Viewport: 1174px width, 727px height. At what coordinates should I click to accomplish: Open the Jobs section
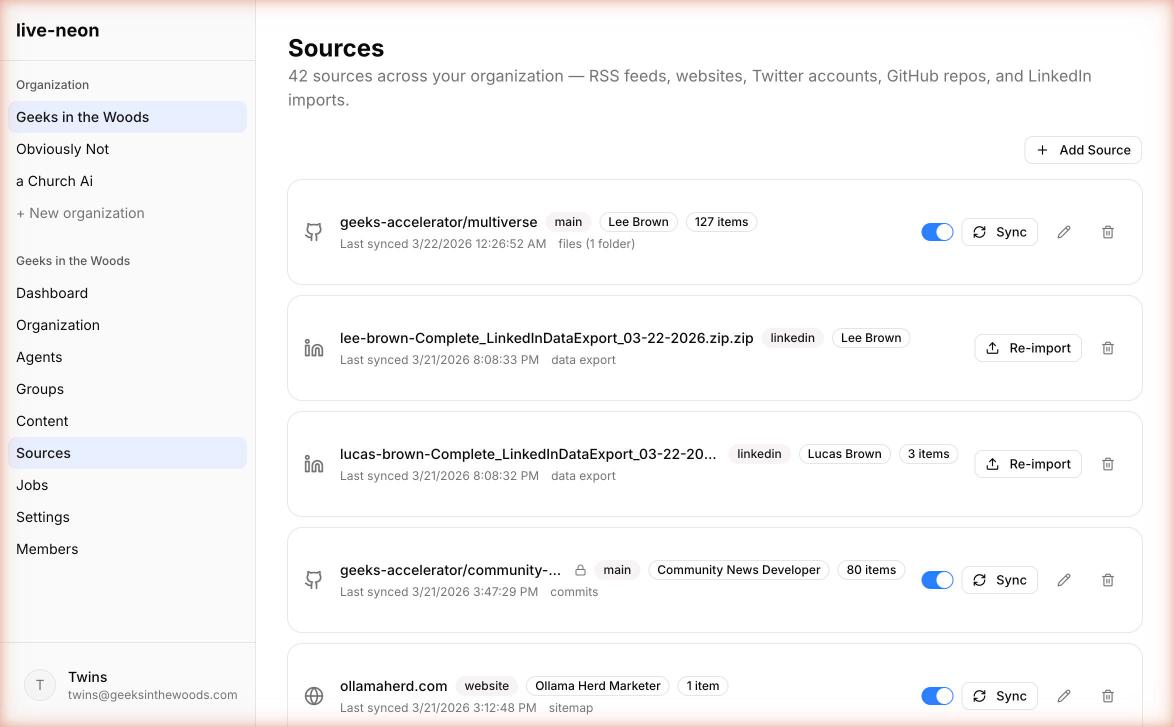pos(32,485)
